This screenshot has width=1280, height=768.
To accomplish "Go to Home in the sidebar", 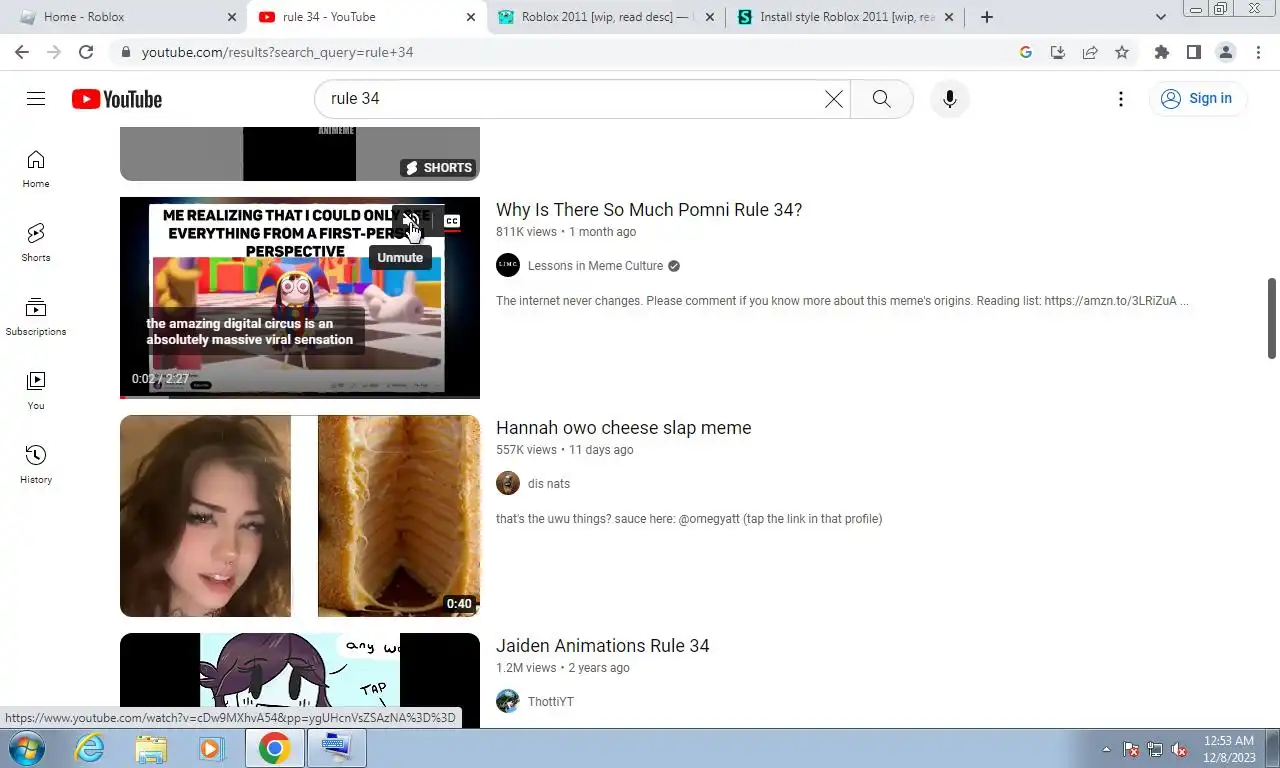I will [36, 169].
